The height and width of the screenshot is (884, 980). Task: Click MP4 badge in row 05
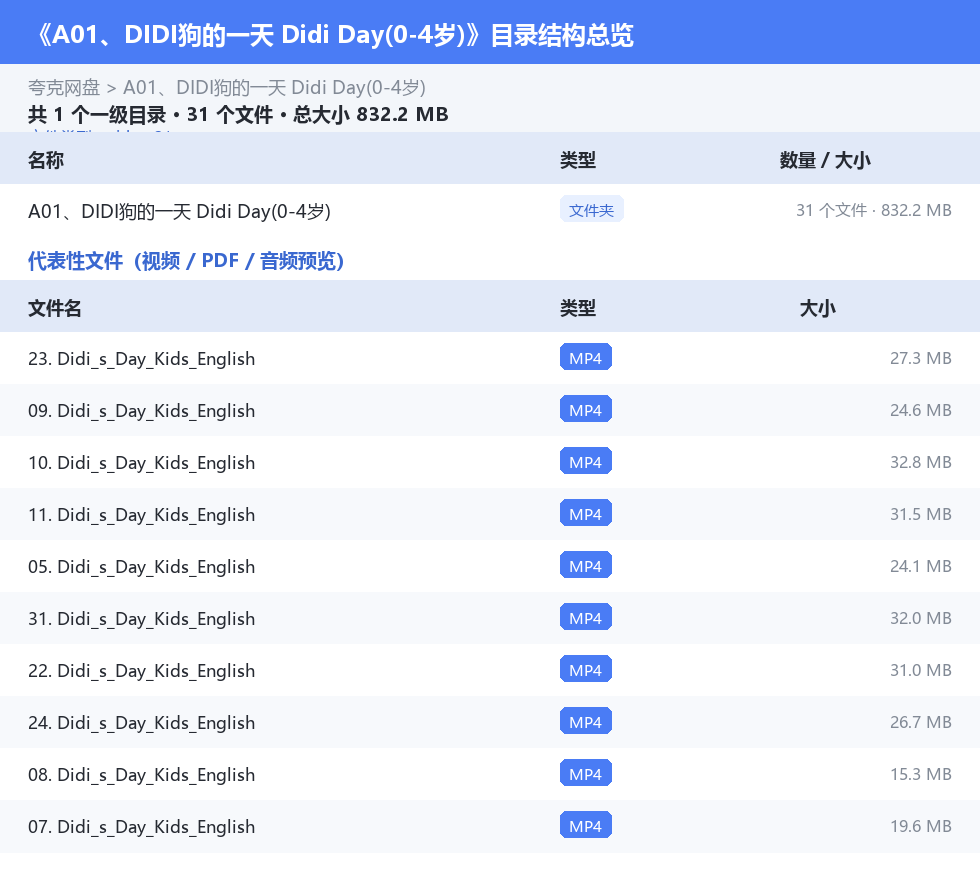point(586,565)
